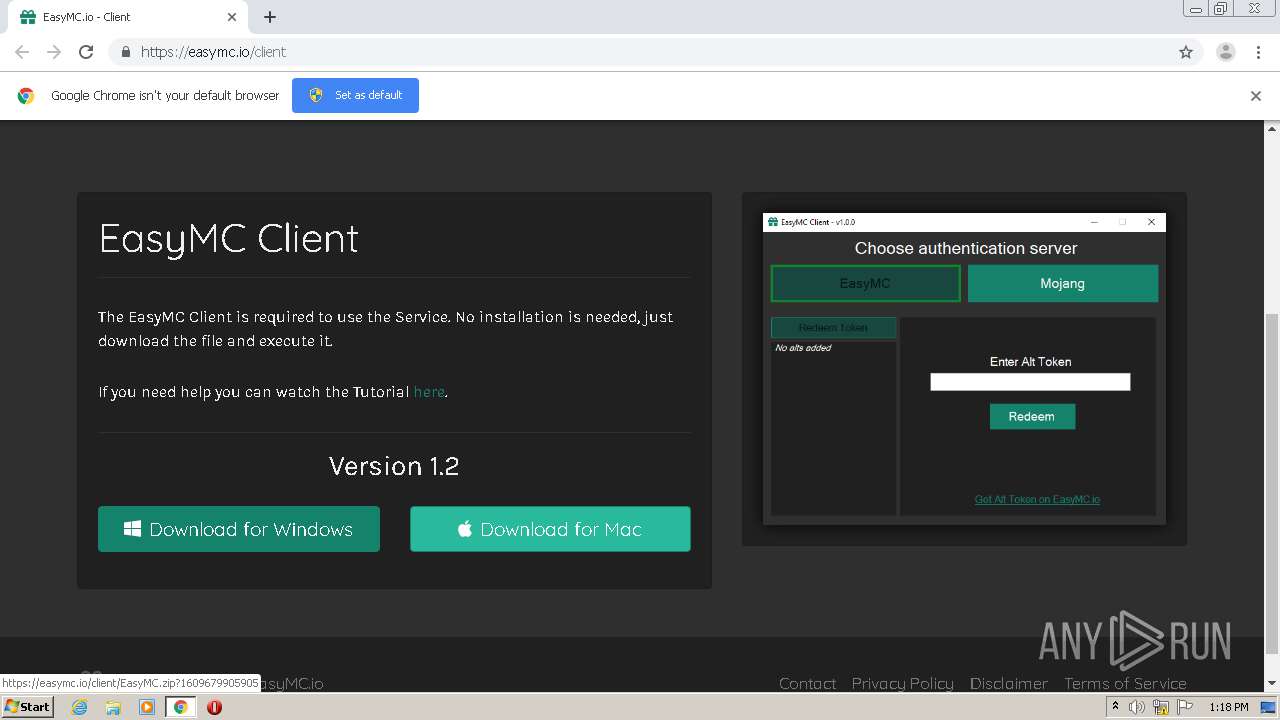This screenshot has height=720, width=1280.
Task: Click the EasyMC Client preview screenshot
Action: (964, 369)
